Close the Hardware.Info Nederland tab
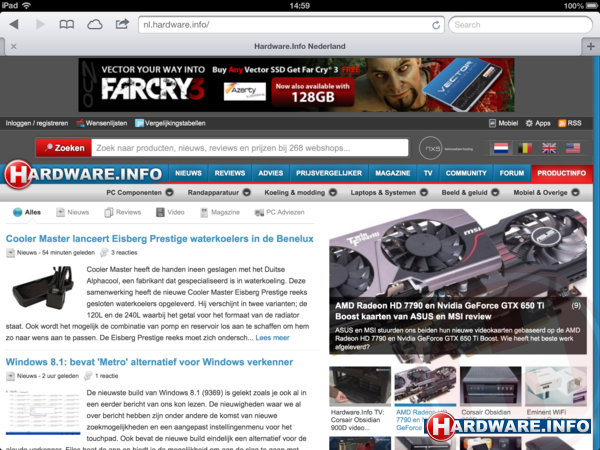 click(x=14, y=46)
